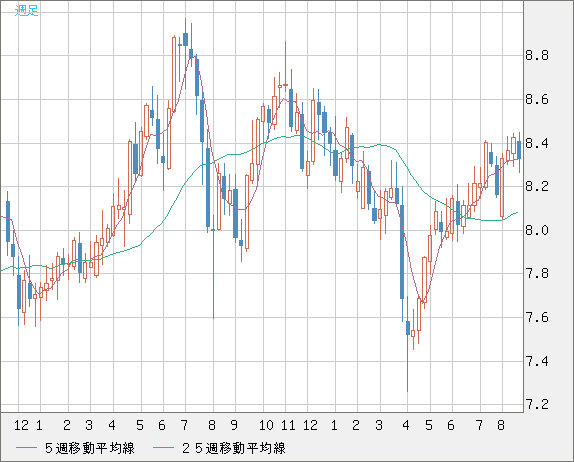574x462 pixels.
Task: Click the green 25-week average legend line
Action: [164, 448]
